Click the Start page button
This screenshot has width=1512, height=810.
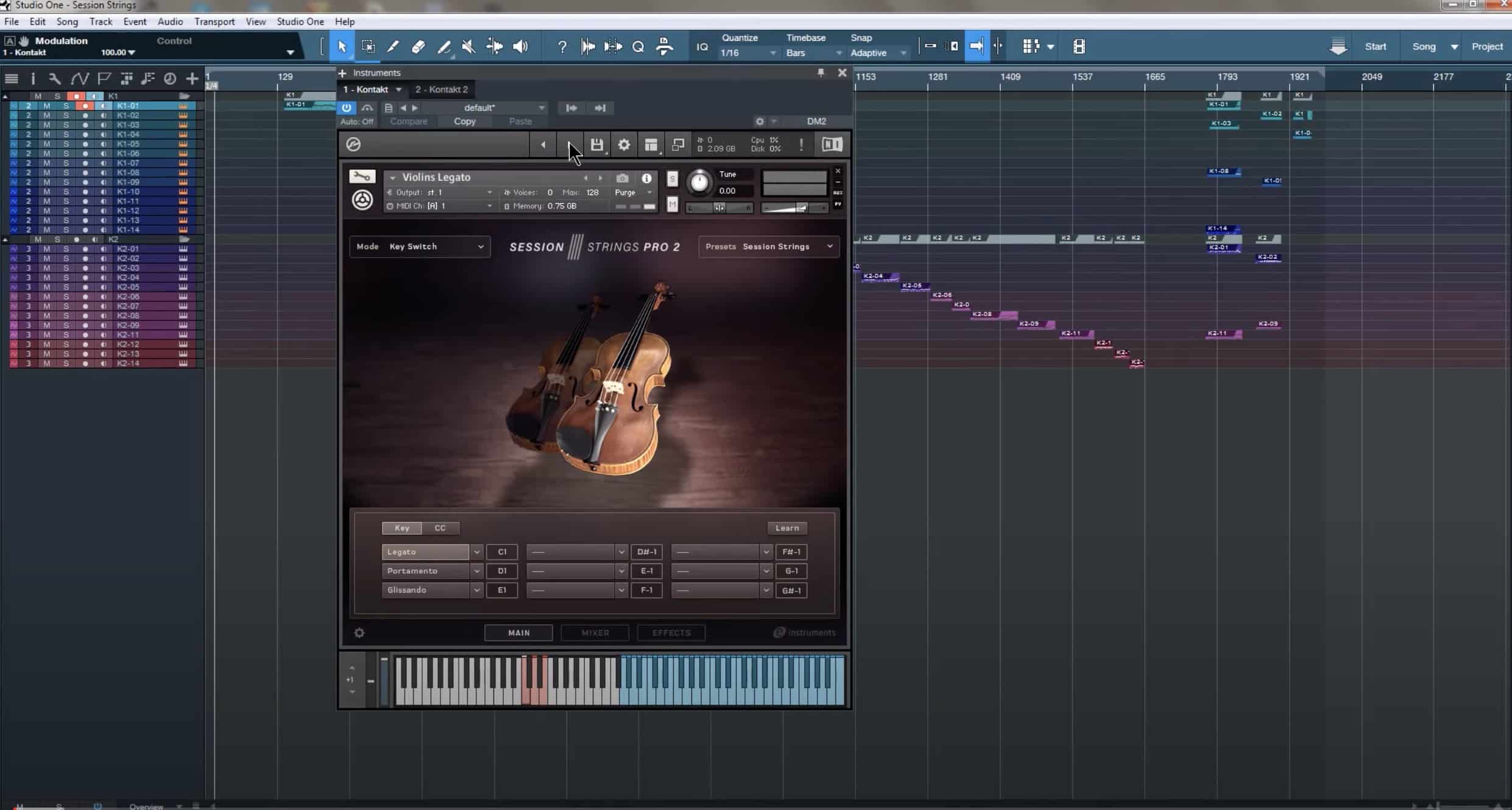[x=1375, y=46]
